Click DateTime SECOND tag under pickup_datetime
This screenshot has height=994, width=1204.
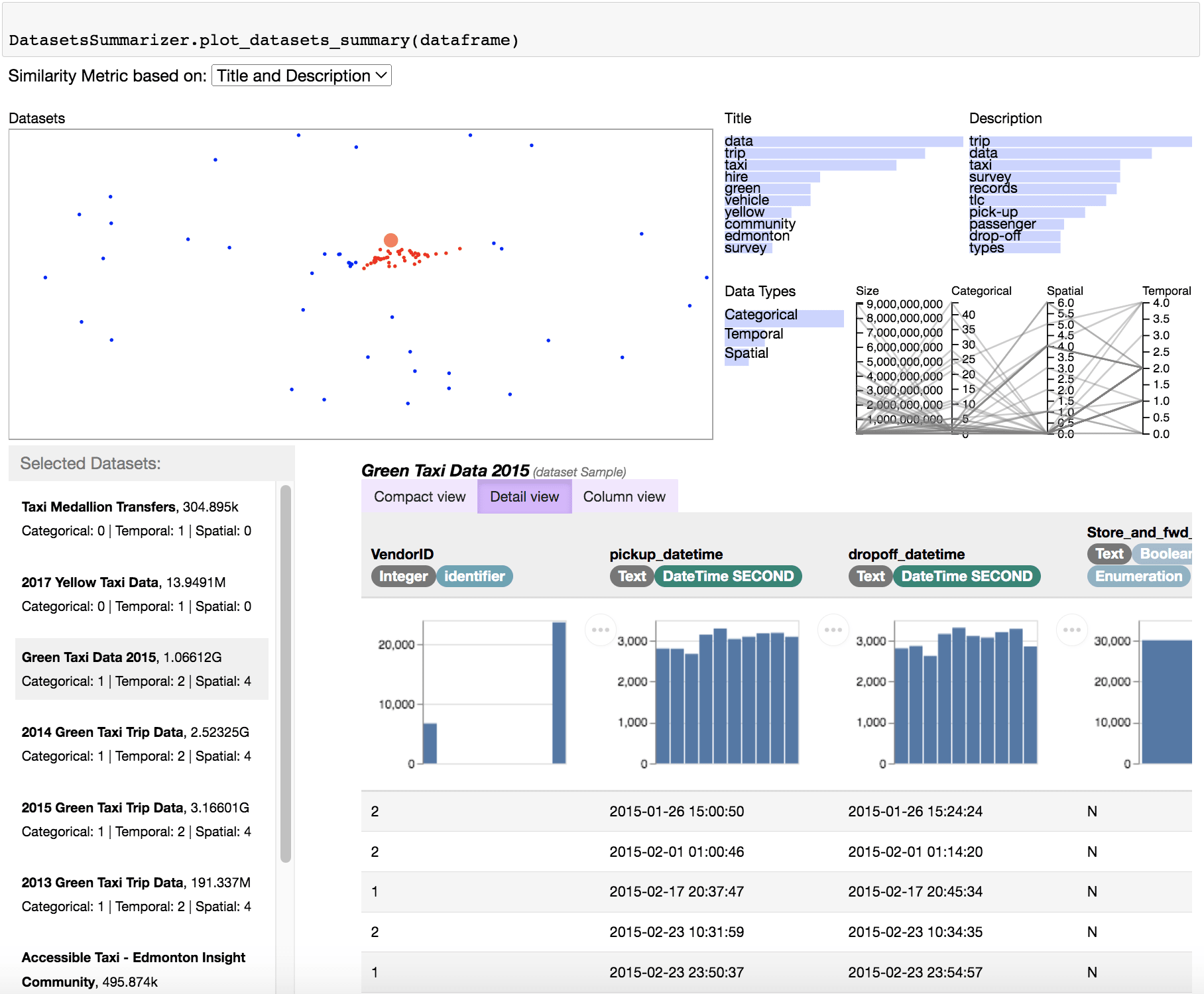(728, 576)
